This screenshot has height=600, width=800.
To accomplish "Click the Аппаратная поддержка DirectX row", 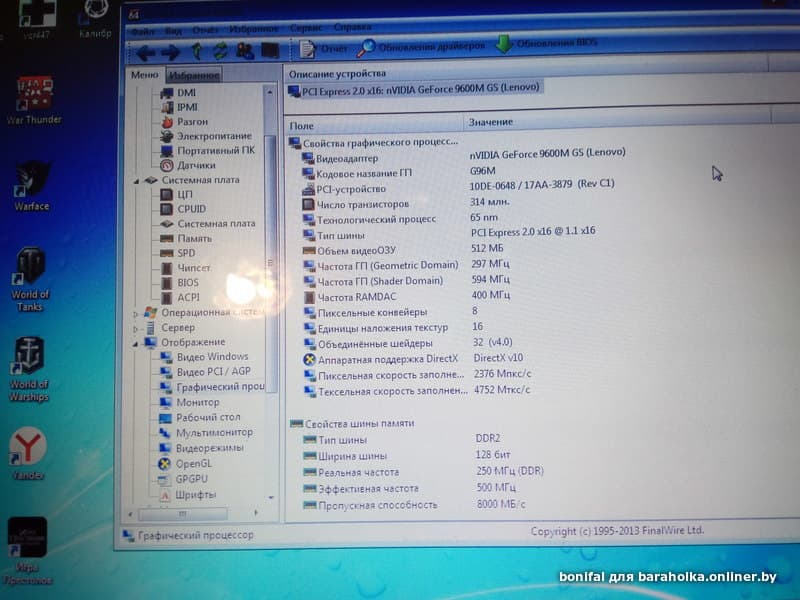I will pos(413,359).
